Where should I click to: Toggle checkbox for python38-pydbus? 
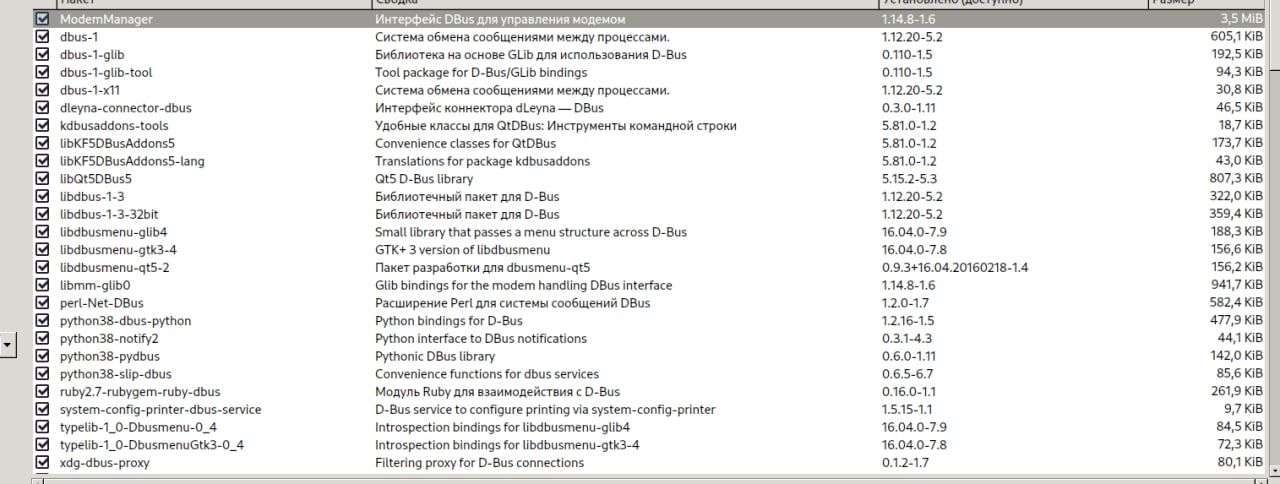click(x=42, y=356)
